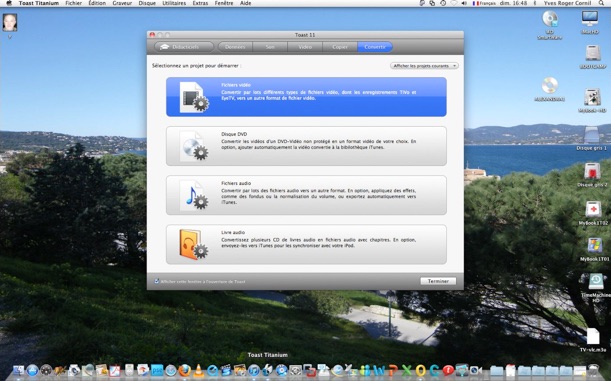Viewport: 611px width, 381px height.
Task: Click the Disque DVD disc gear icon
Action: click(x=194, y=146)
